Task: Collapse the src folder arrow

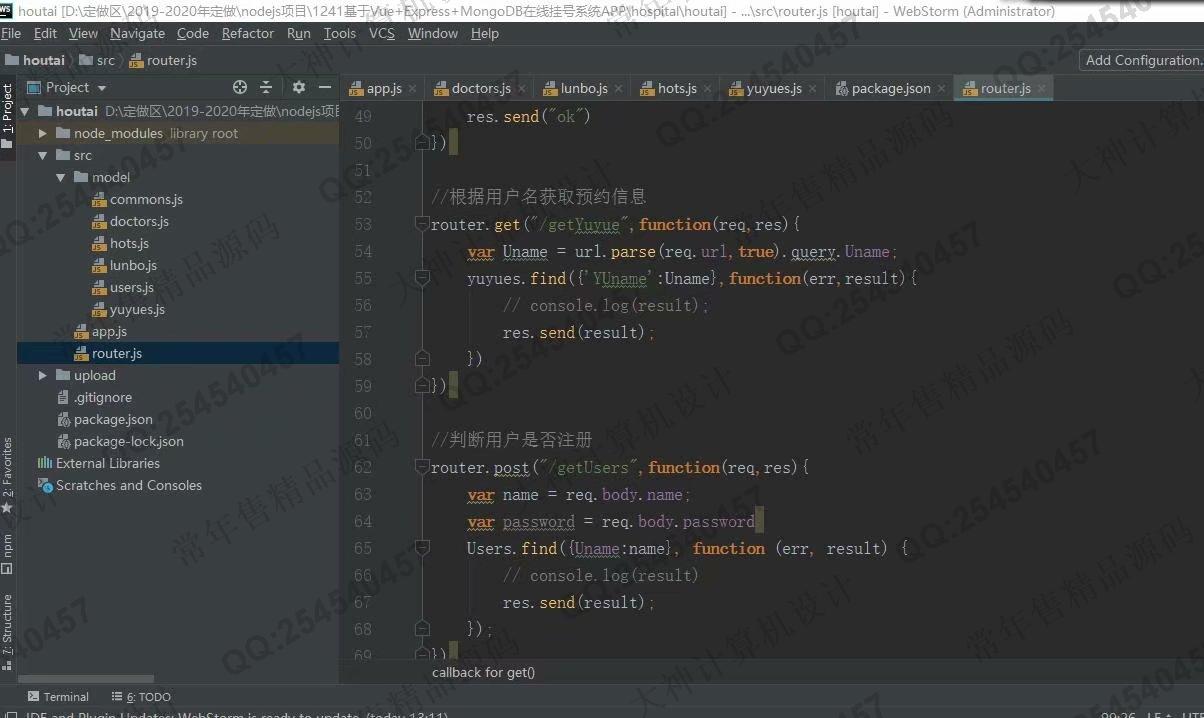Action: pos(43,155)
